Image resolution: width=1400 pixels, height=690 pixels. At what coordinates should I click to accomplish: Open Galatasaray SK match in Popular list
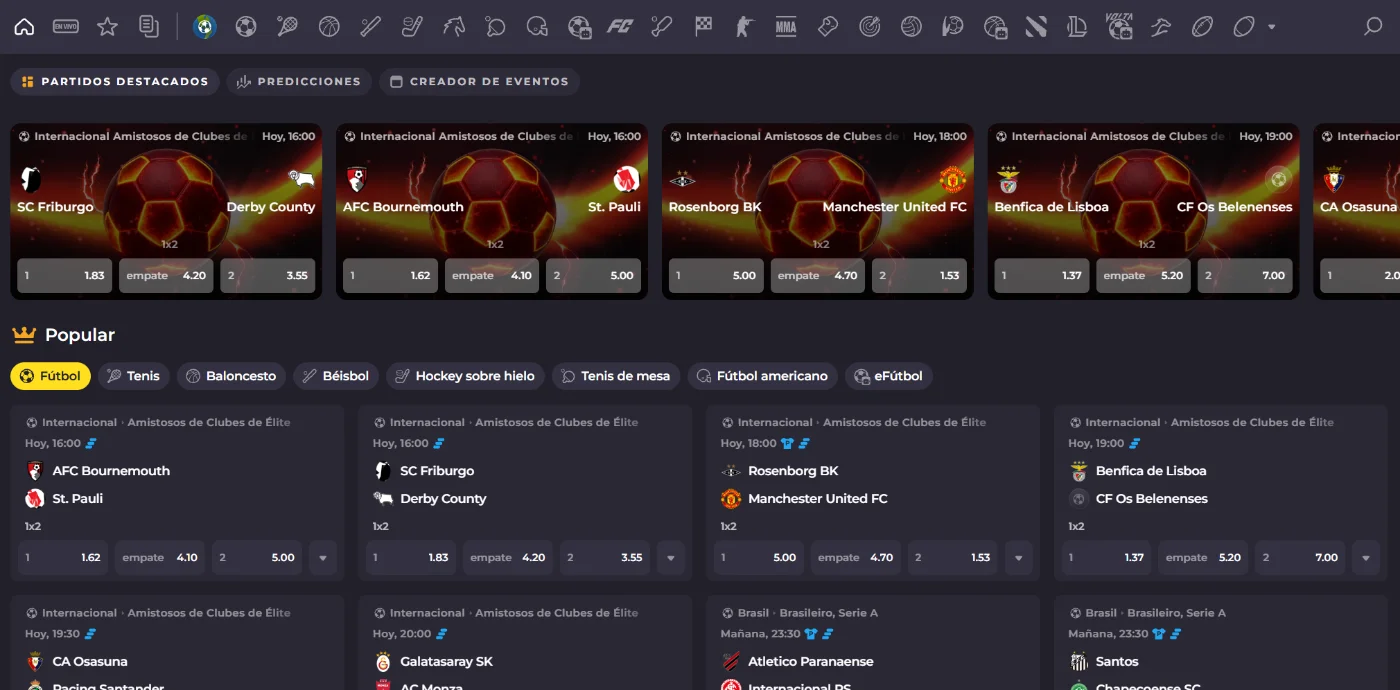pos(446,661)
